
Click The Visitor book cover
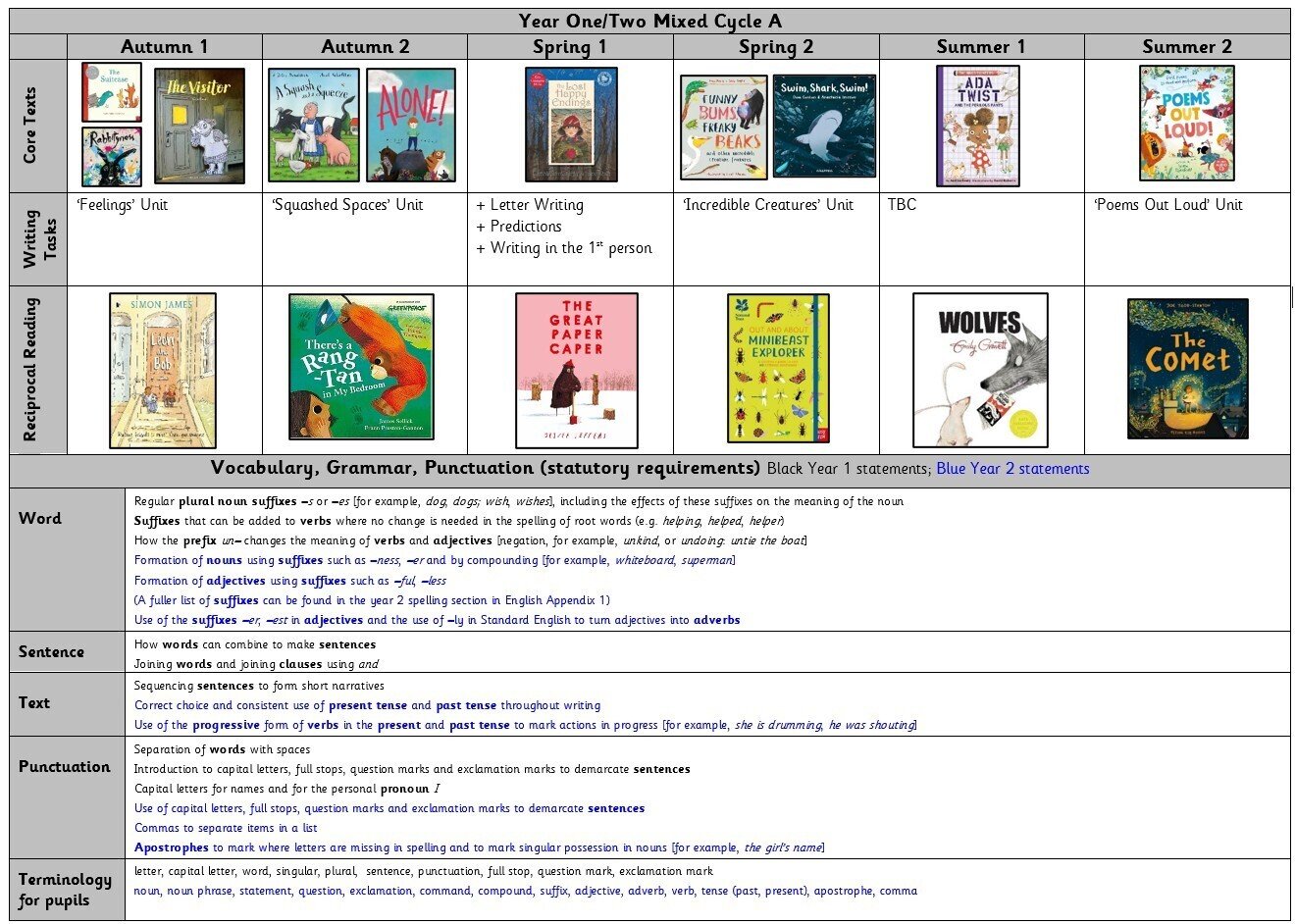(x=200, y=126)
